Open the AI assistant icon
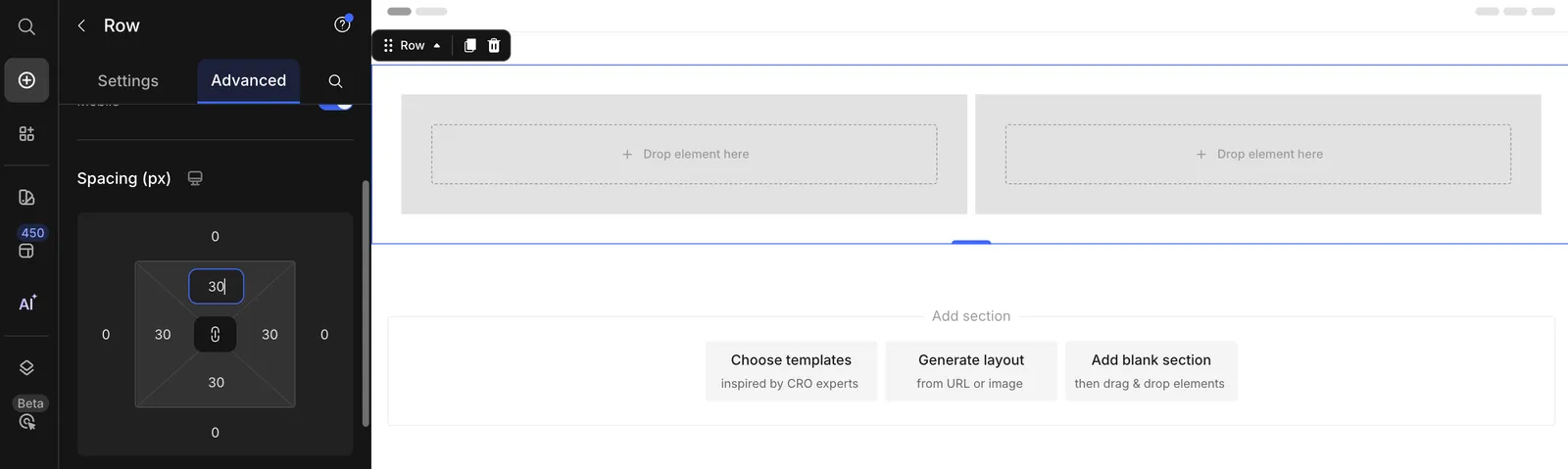This screenshot has height=469, width=1568. tap(26, 304)
